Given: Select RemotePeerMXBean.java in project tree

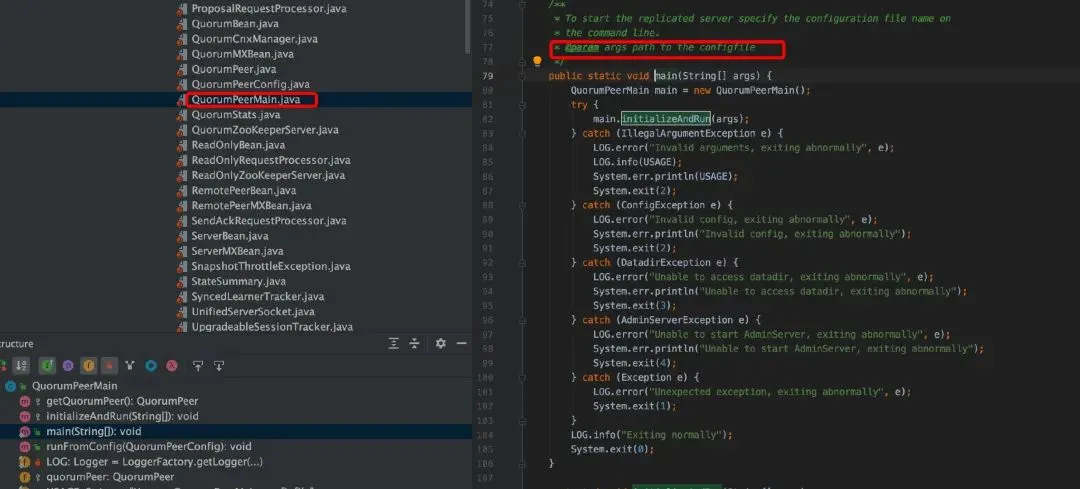Looking at the screenshot, I should pos(251,206).
